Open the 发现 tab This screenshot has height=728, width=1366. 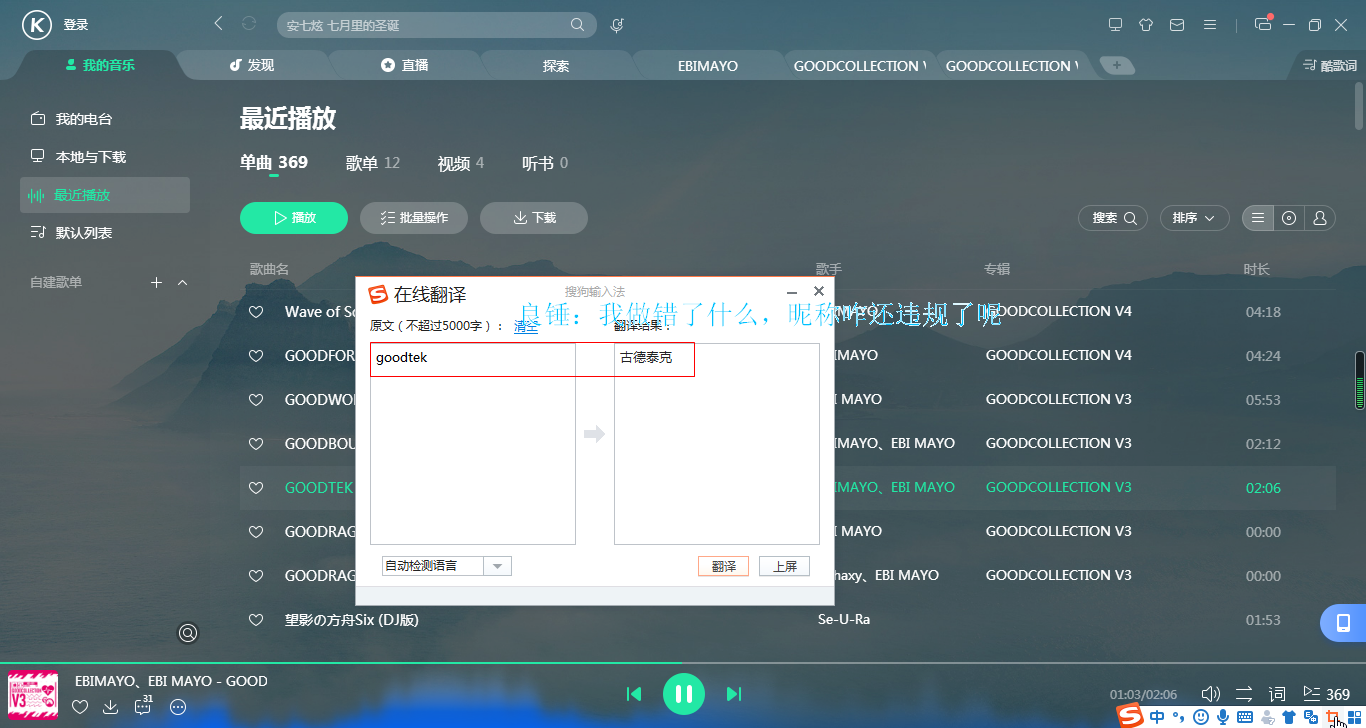point(251,65)
